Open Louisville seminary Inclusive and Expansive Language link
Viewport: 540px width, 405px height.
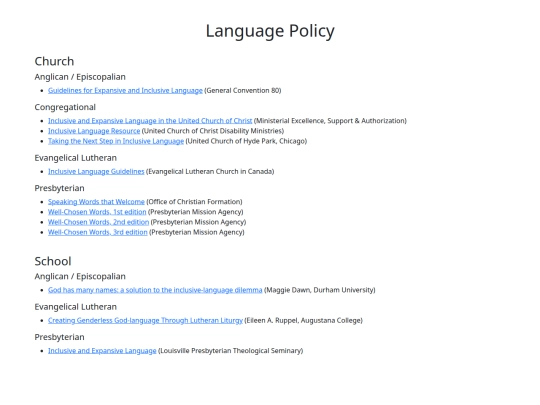[x=102, y=351]
